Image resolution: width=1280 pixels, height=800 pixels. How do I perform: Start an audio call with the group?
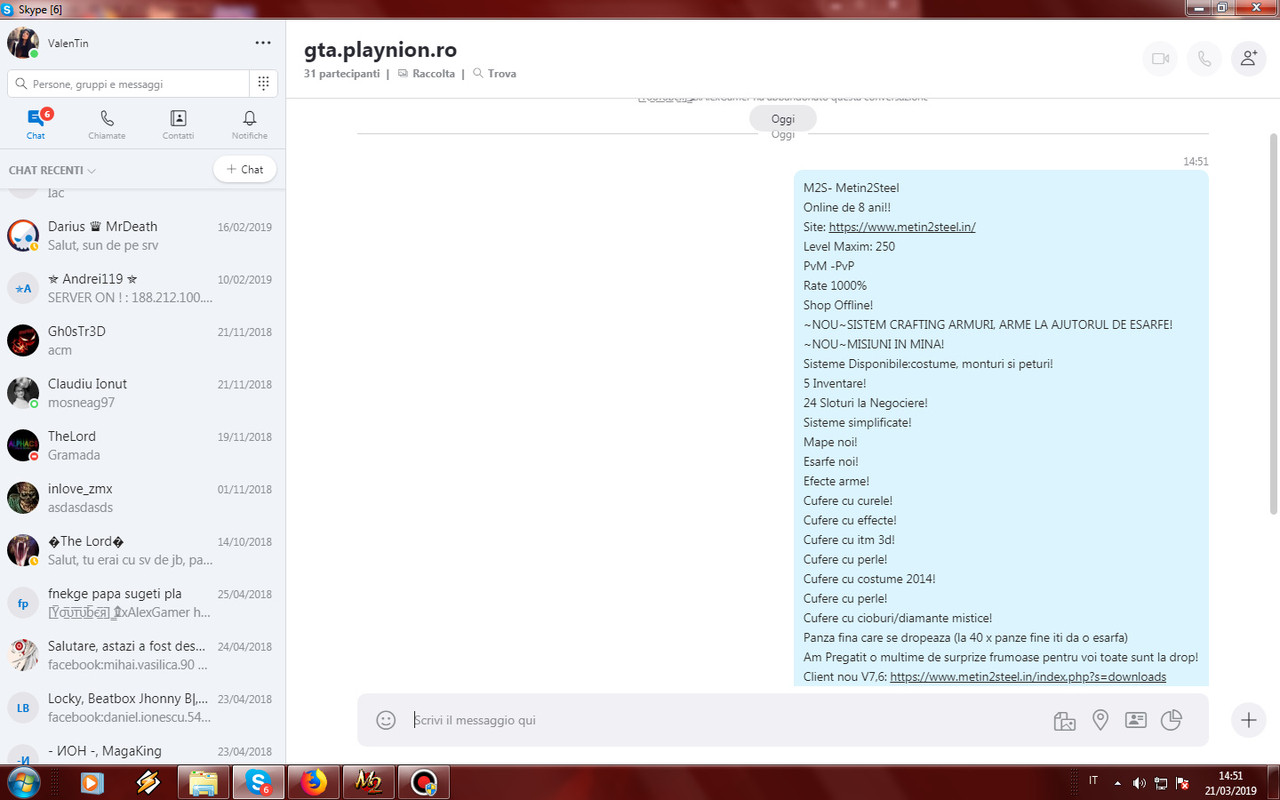point(1204,59)
